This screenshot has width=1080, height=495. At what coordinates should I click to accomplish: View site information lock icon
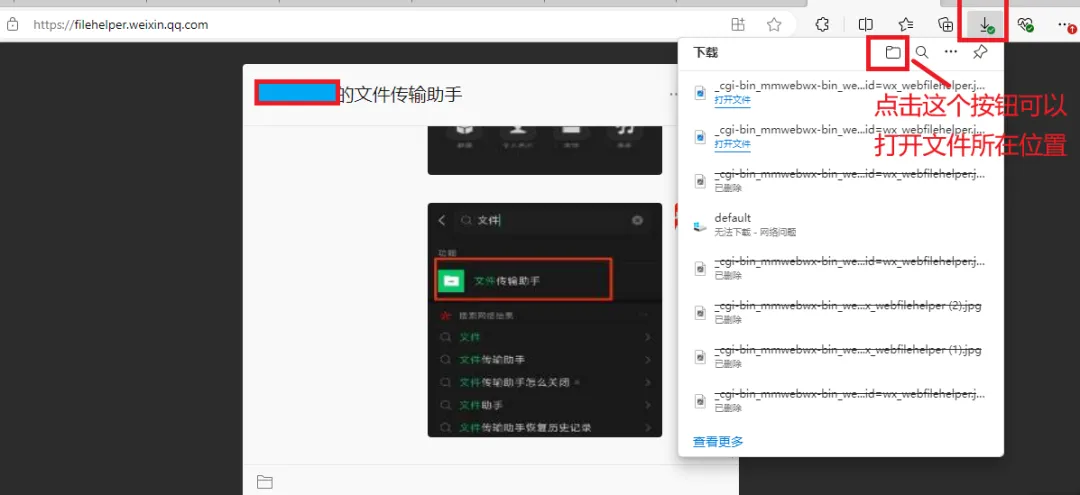tap(12, 25)
